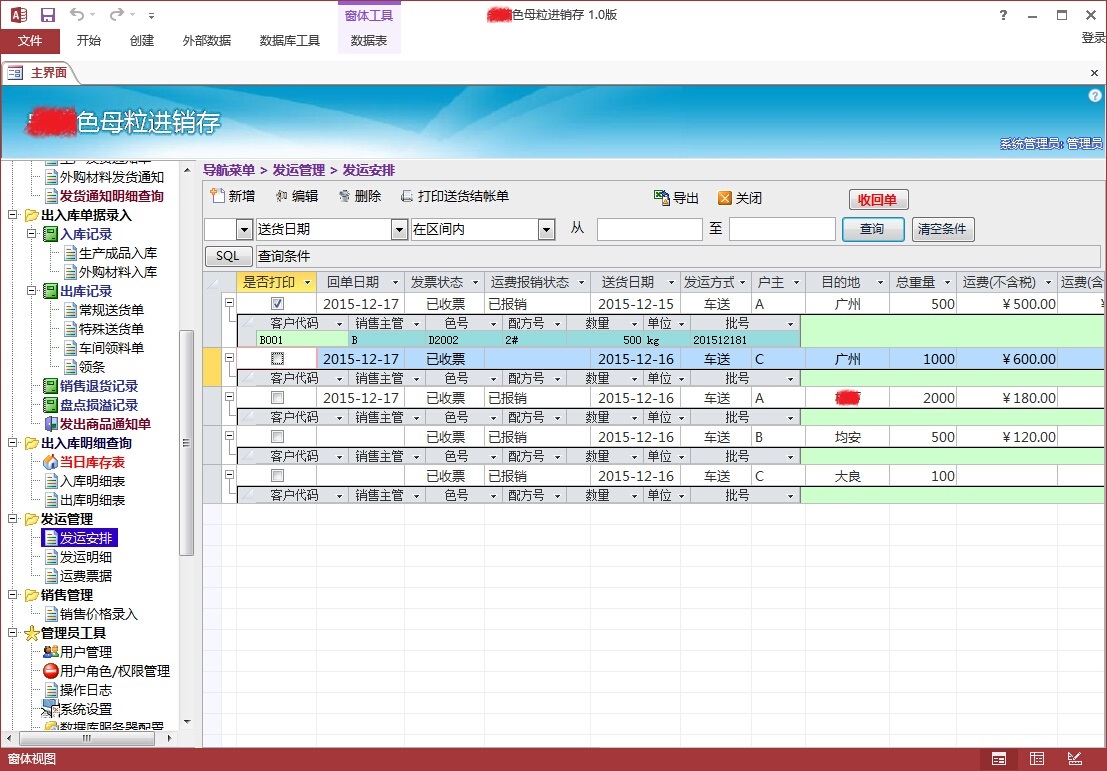The height and width of the screenshot is (771, 1107).
Task: Open 发票状态 column filter arrow
Action: click(x=475, y=282)
